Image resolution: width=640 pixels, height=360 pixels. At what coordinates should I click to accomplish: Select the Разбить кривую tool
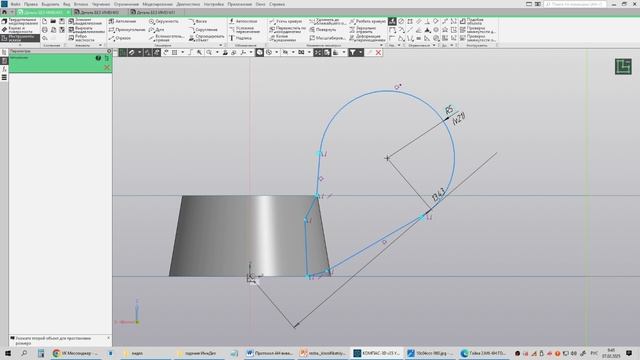[367, 21]
